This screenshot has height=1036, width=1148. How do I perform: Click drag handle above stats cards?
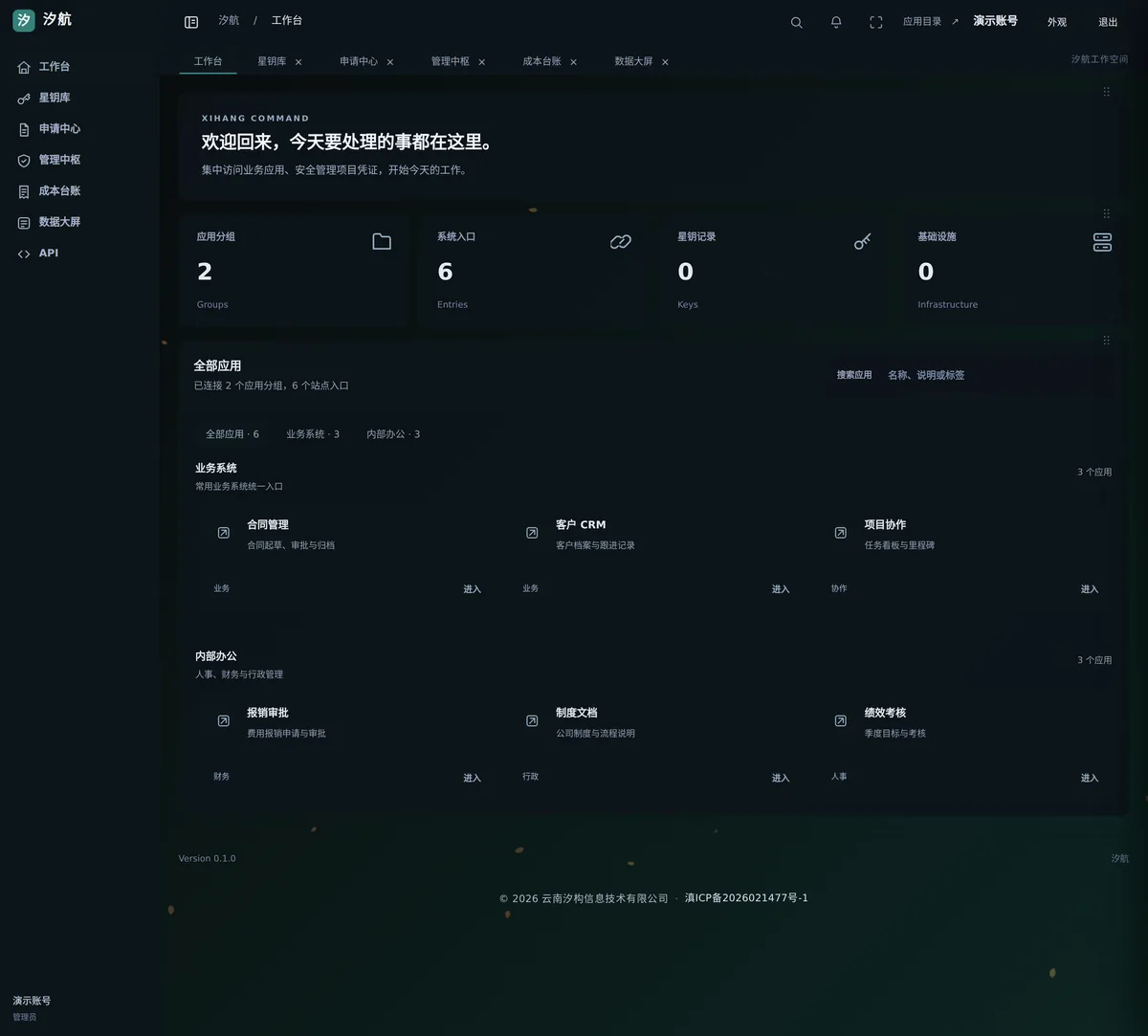[x=1106, y=214]
